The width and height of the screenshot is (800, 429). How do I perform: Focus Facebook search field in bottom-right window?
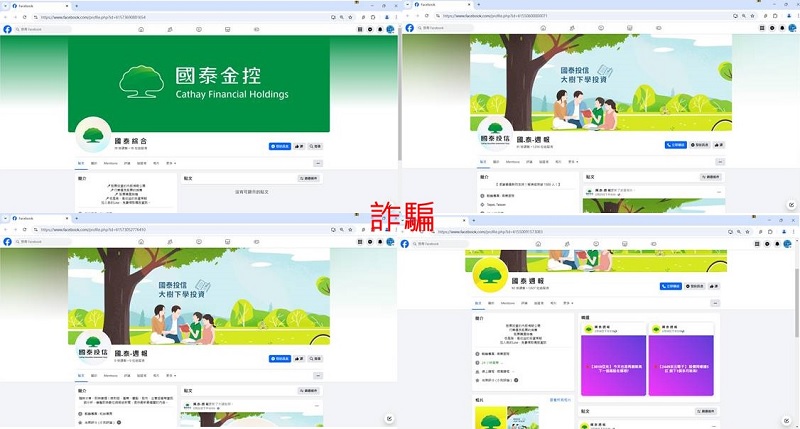440,244
